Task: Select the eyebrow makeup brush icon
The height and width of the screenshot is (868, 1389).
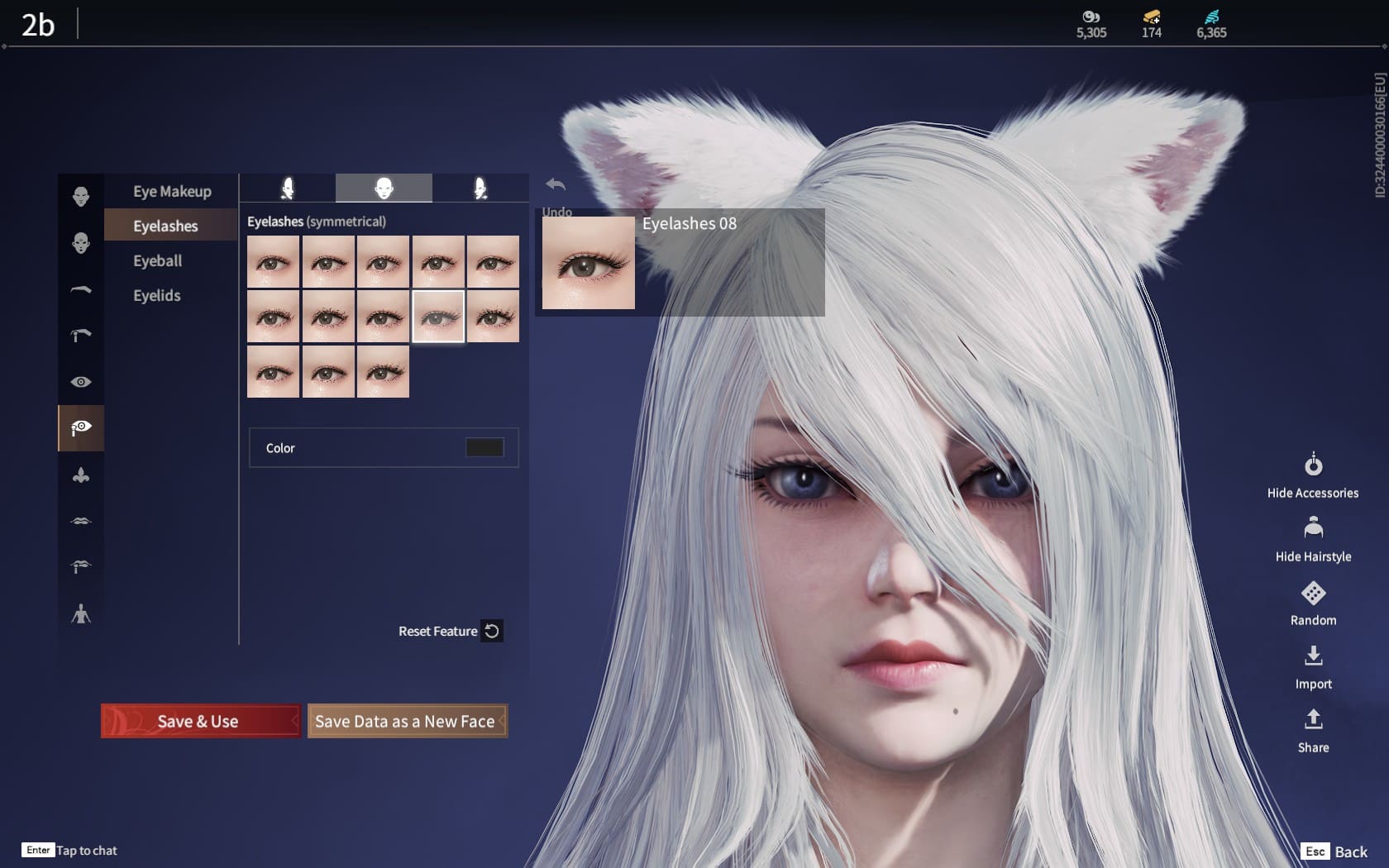Action: point(81,336)
